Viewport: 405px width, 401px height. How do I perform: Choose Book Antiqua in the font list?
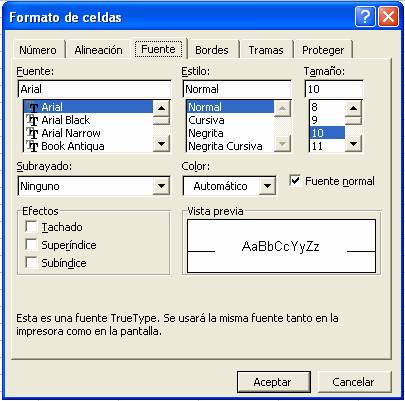click(x=88, y=146)
